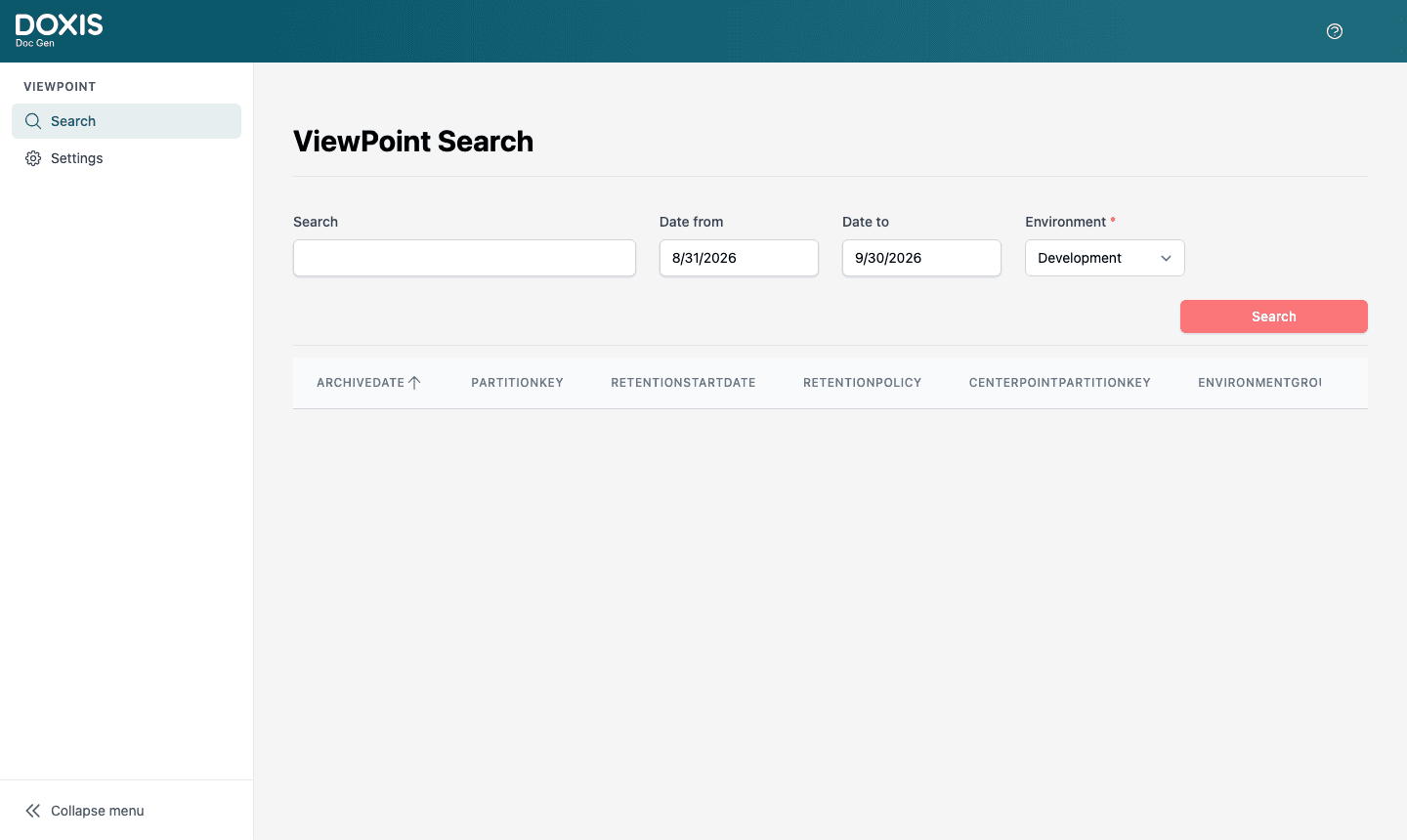
Task: Click the VIEWPOINT sidebar section label
Action: coord(60,87)
